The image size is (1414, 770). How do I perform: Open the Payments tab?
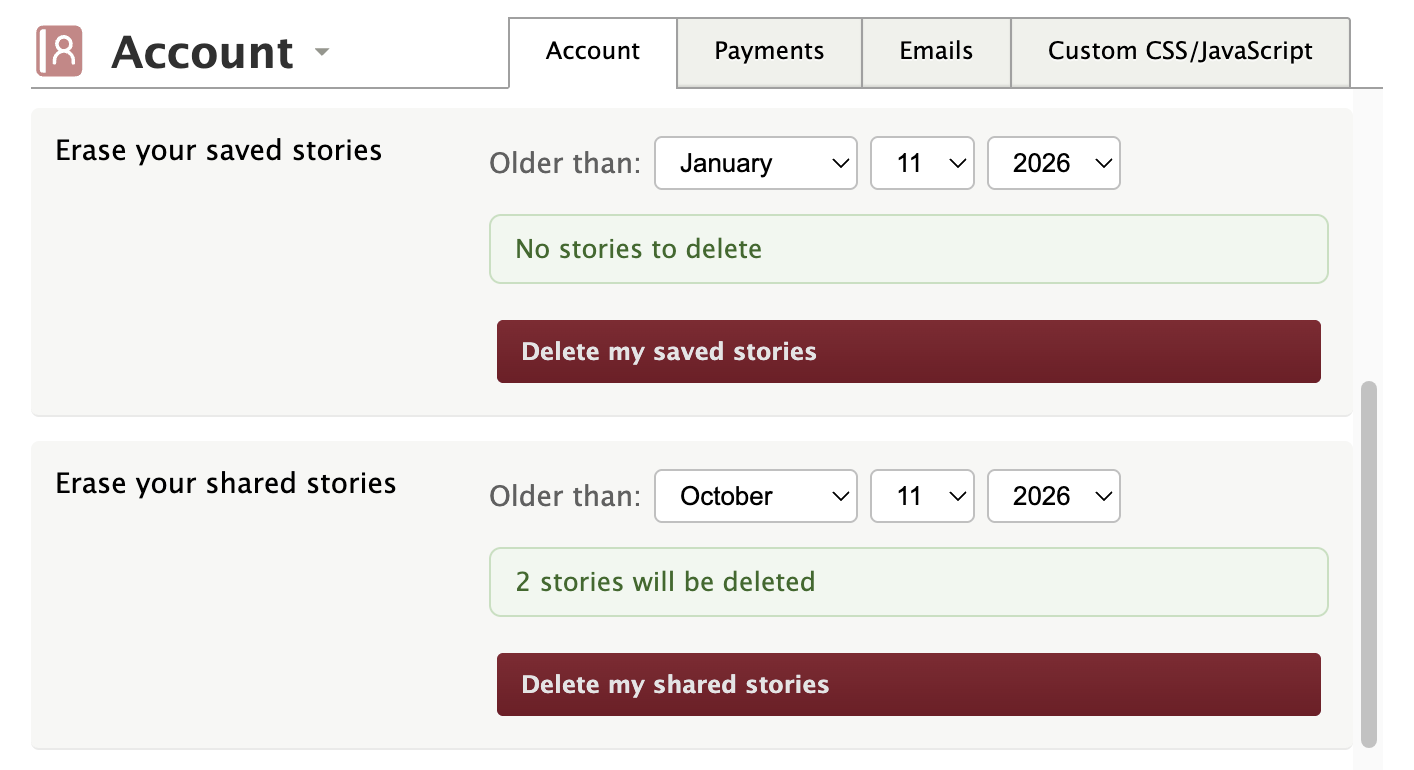click(769, 52)
